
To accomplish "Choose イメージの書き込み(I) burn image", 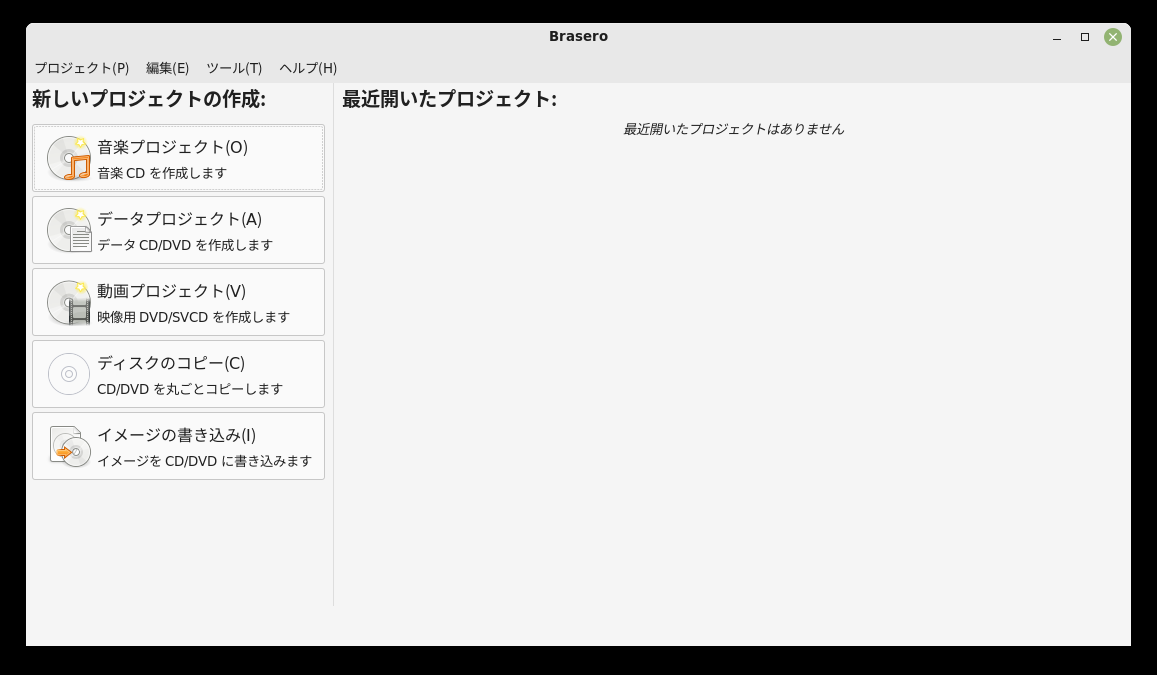I will [179, 446].
